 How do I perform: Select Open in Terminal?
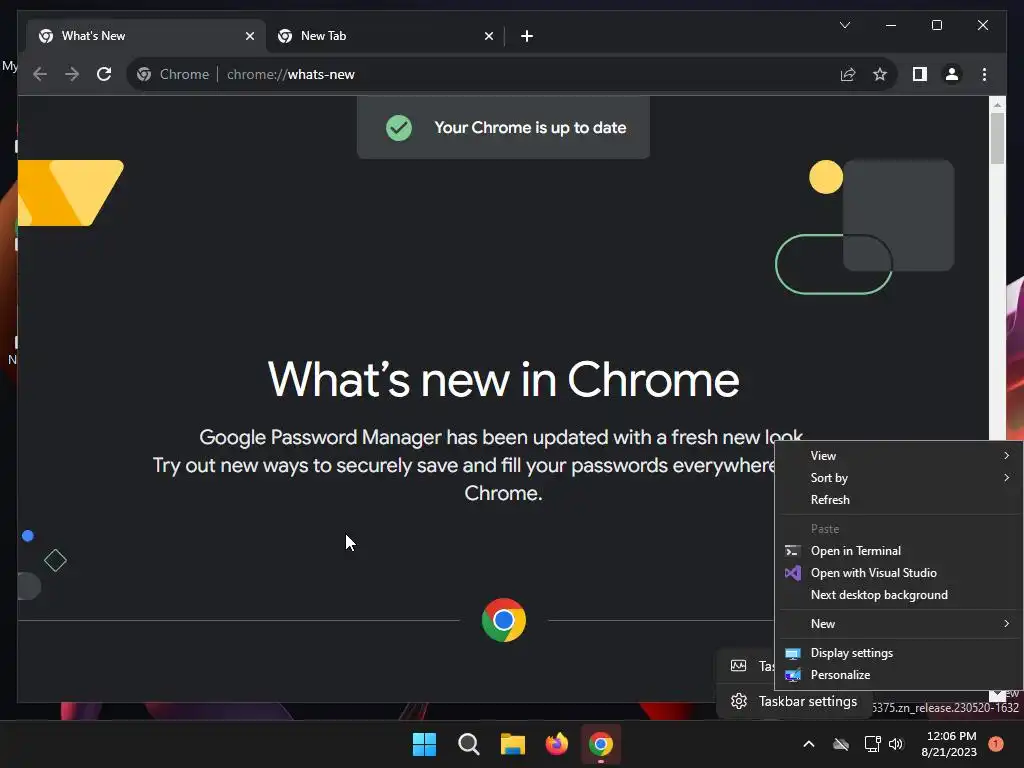(898, 551)
